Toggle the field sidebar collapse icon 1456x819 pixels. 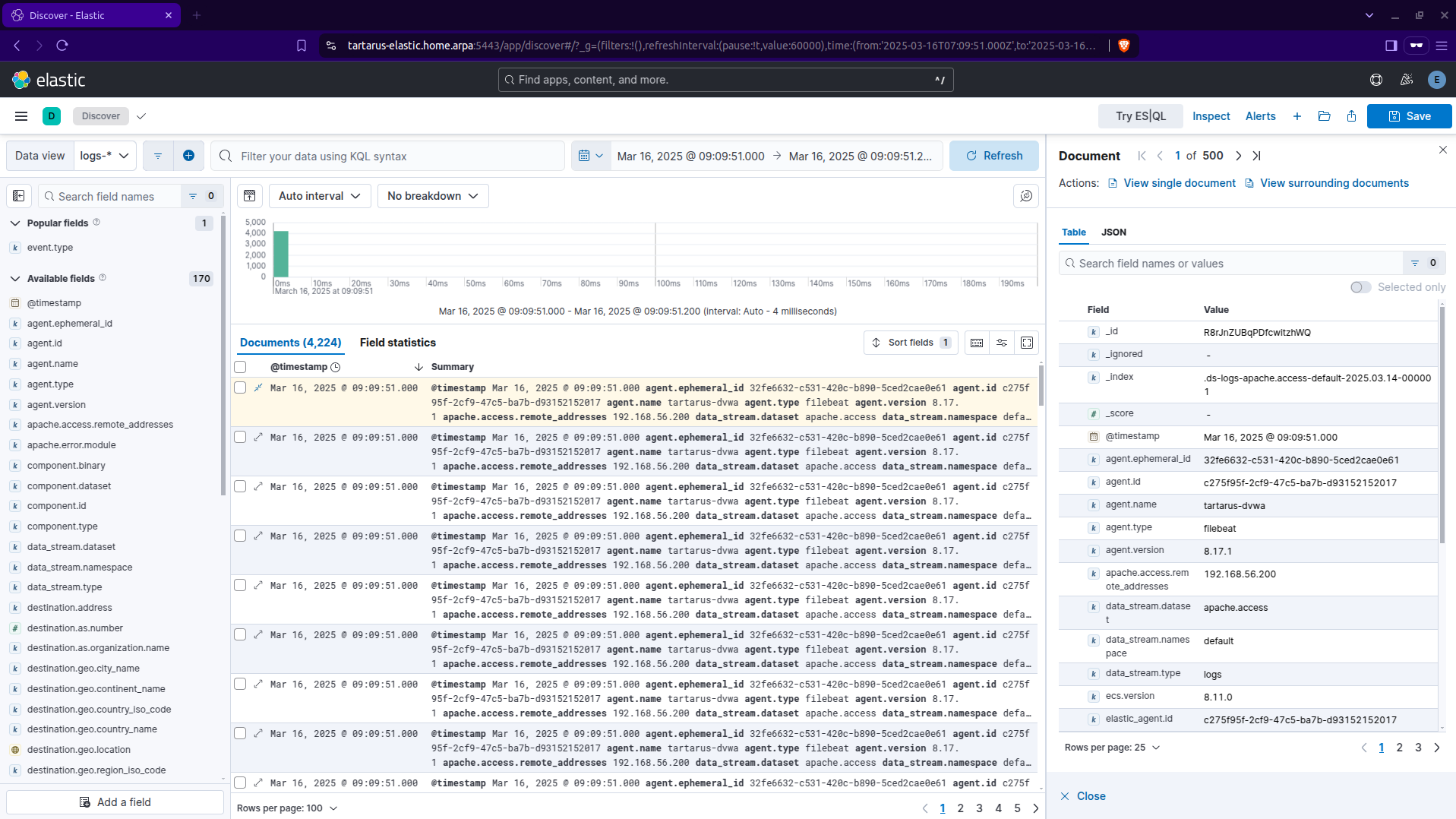pyautogui.click(x=19, y=196)
